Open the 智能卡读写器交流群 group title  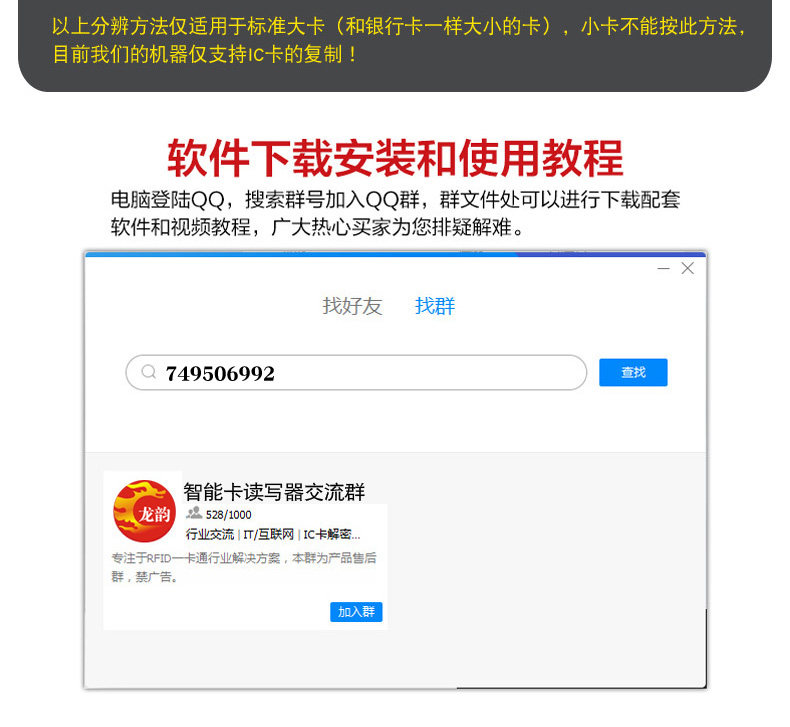coord(274,492)
